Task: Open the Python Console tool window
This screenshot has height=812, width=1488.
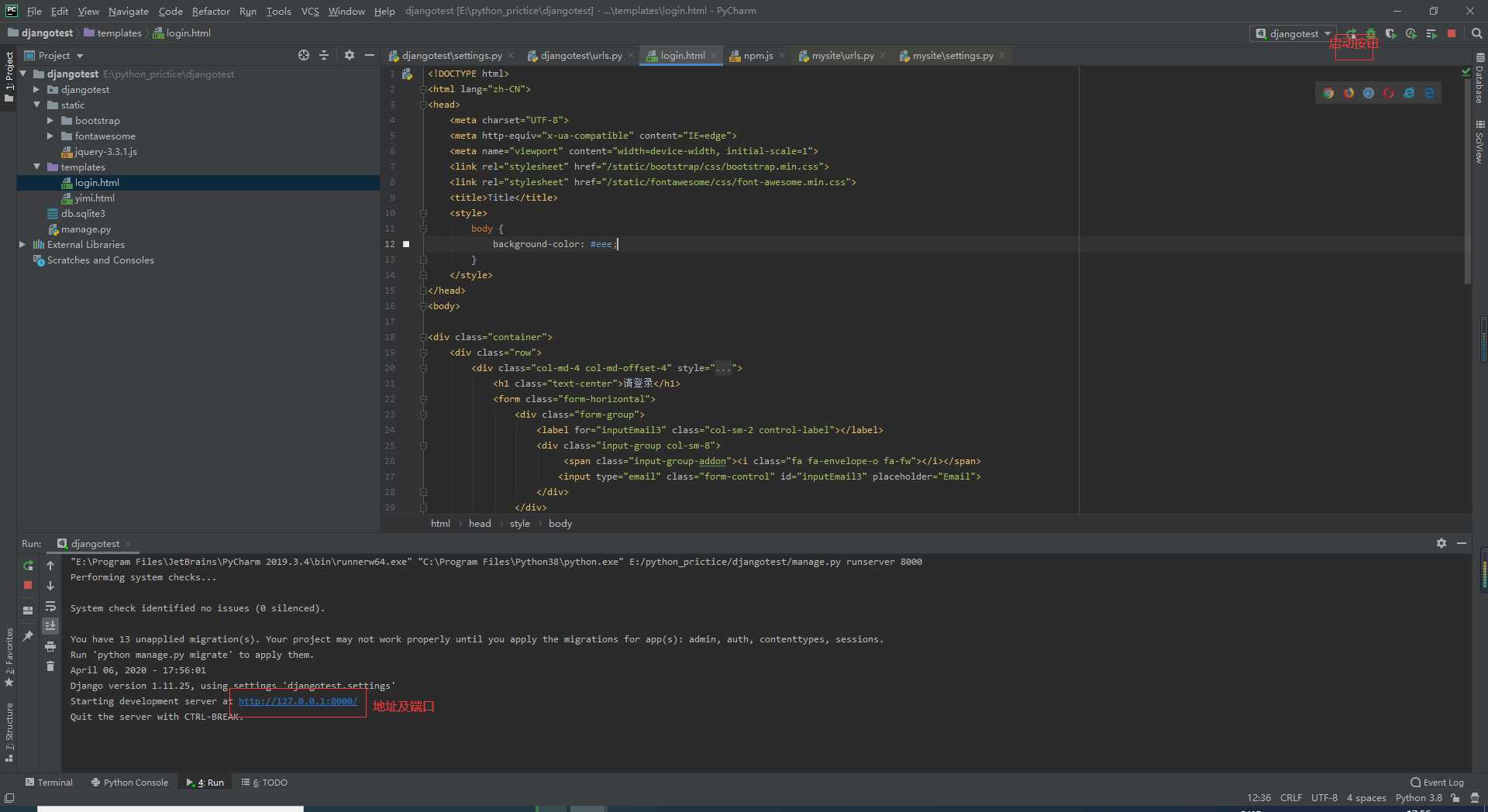Action: pos(129,783)
